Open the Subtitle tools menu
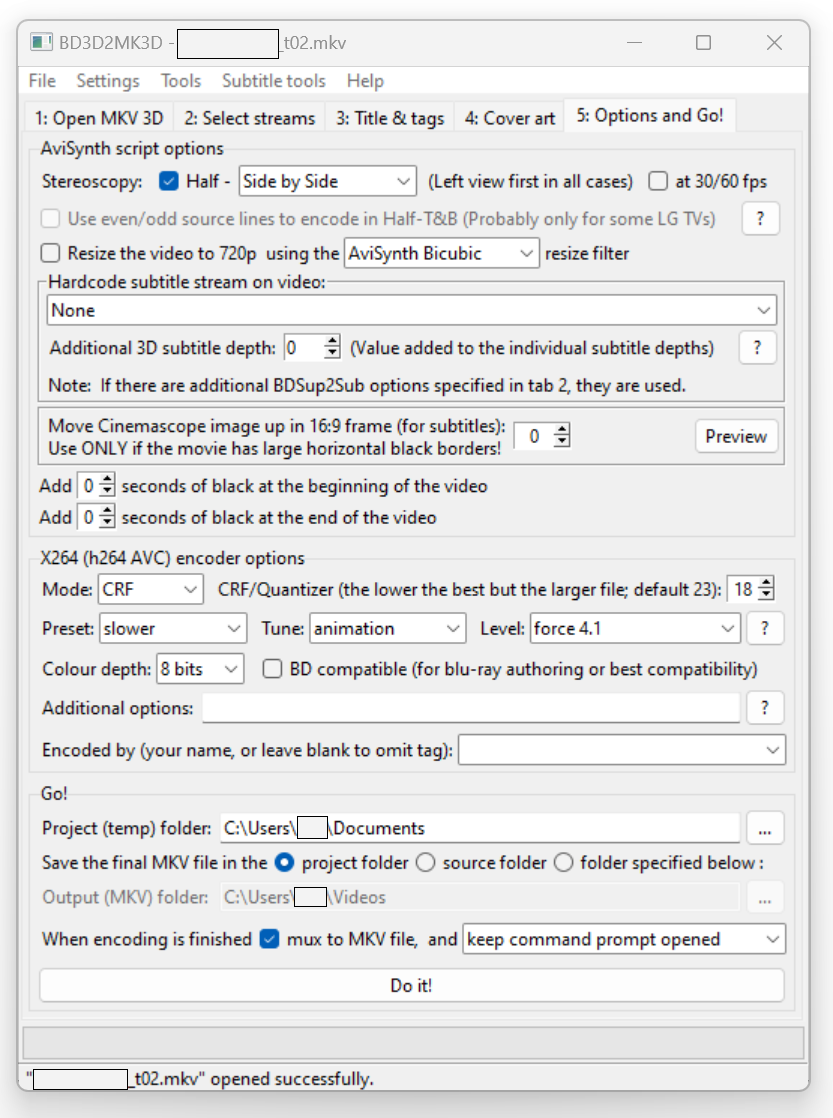This screenshot has width=833, height=1118. point(273,81)
